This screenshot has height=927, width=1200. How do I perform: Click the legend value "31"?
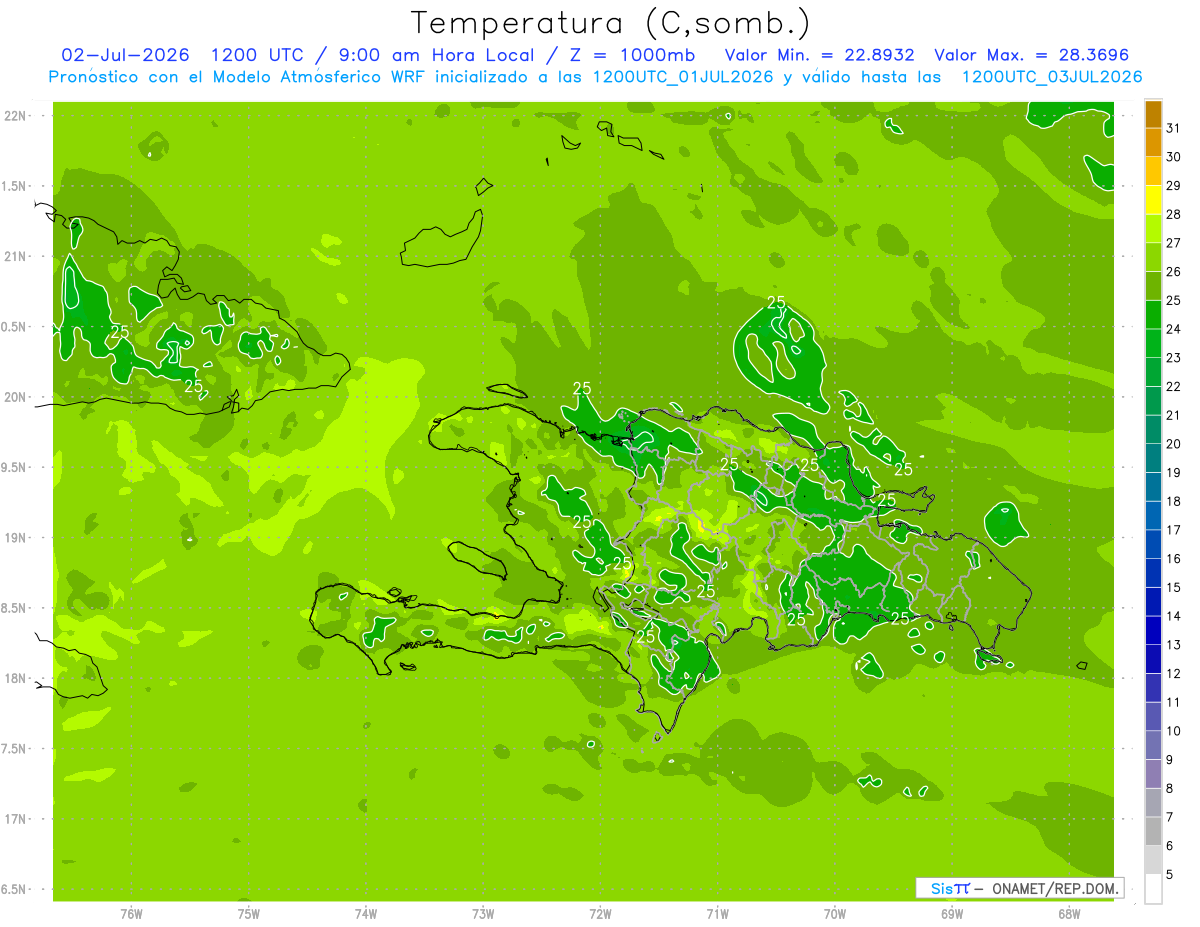[1173, 128]
